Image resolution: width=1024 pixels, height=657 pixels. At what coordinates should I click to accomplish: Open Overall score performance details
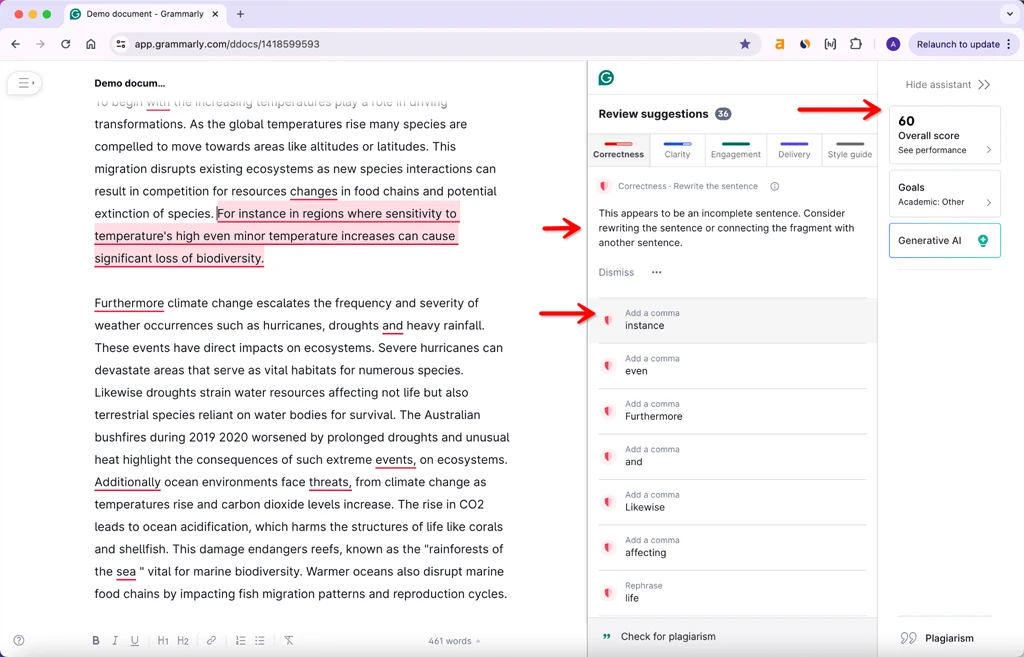944,135
